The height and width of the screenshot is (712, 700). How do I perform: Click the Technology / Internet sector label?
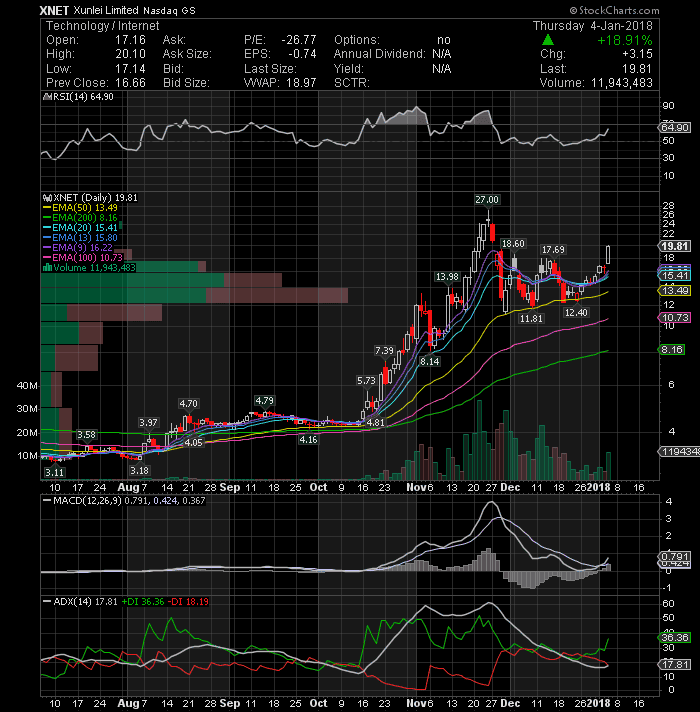[x=103, y=26]
